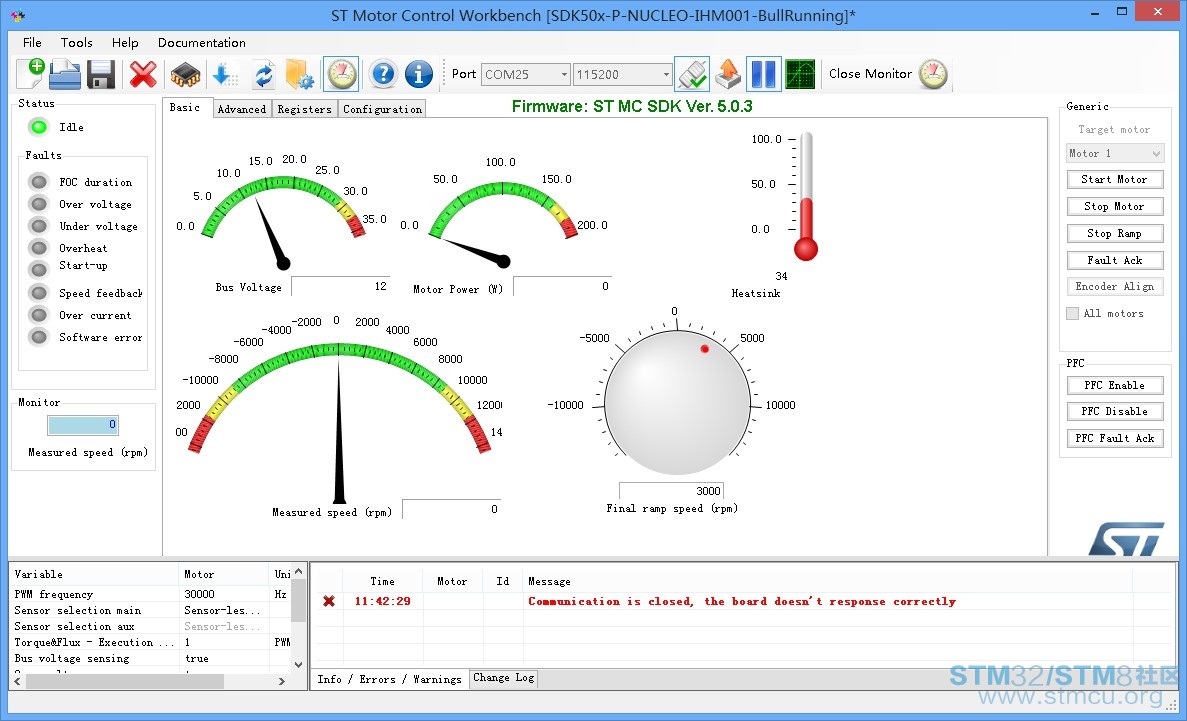The image size is (1187, 721).
Task: Click the blue pause bars icon
Action: click(x=763, y=74)
